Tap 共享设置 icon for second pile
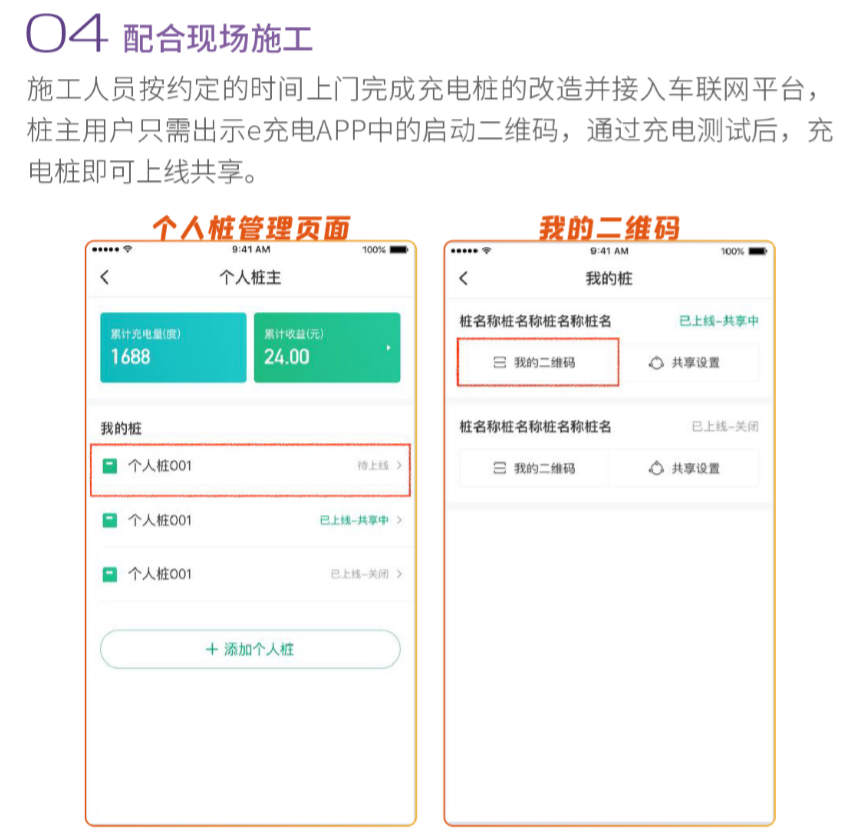This screenshot has height=830, width=844. [656, 468]
